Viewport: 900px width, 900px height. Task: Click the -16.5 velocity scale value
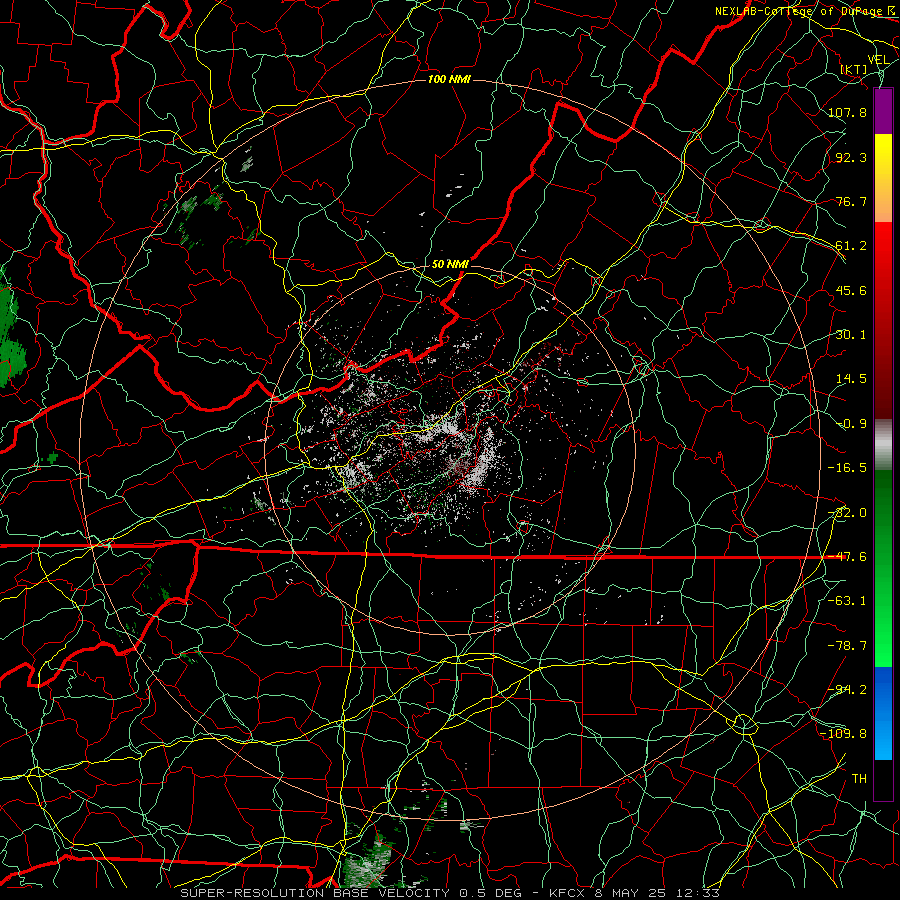coord(847,468)
